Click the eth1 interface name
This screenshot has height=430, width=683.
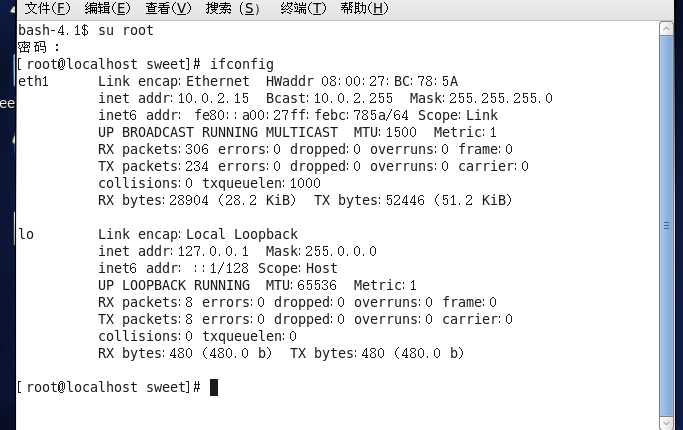(34, 81)
